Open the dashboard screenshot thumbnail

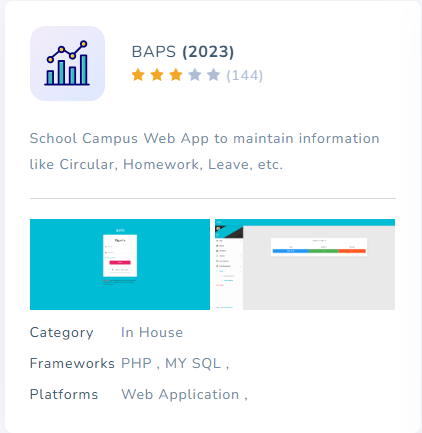[x=305, y=264]
